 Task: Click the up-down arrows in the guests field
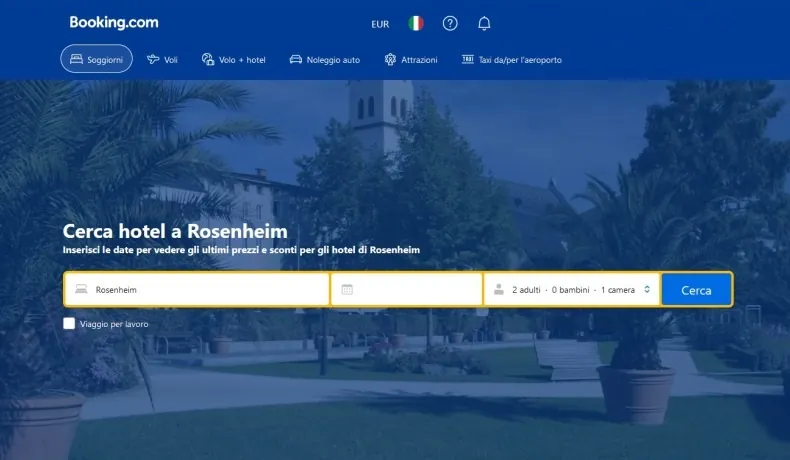click(x=647, y=289)
